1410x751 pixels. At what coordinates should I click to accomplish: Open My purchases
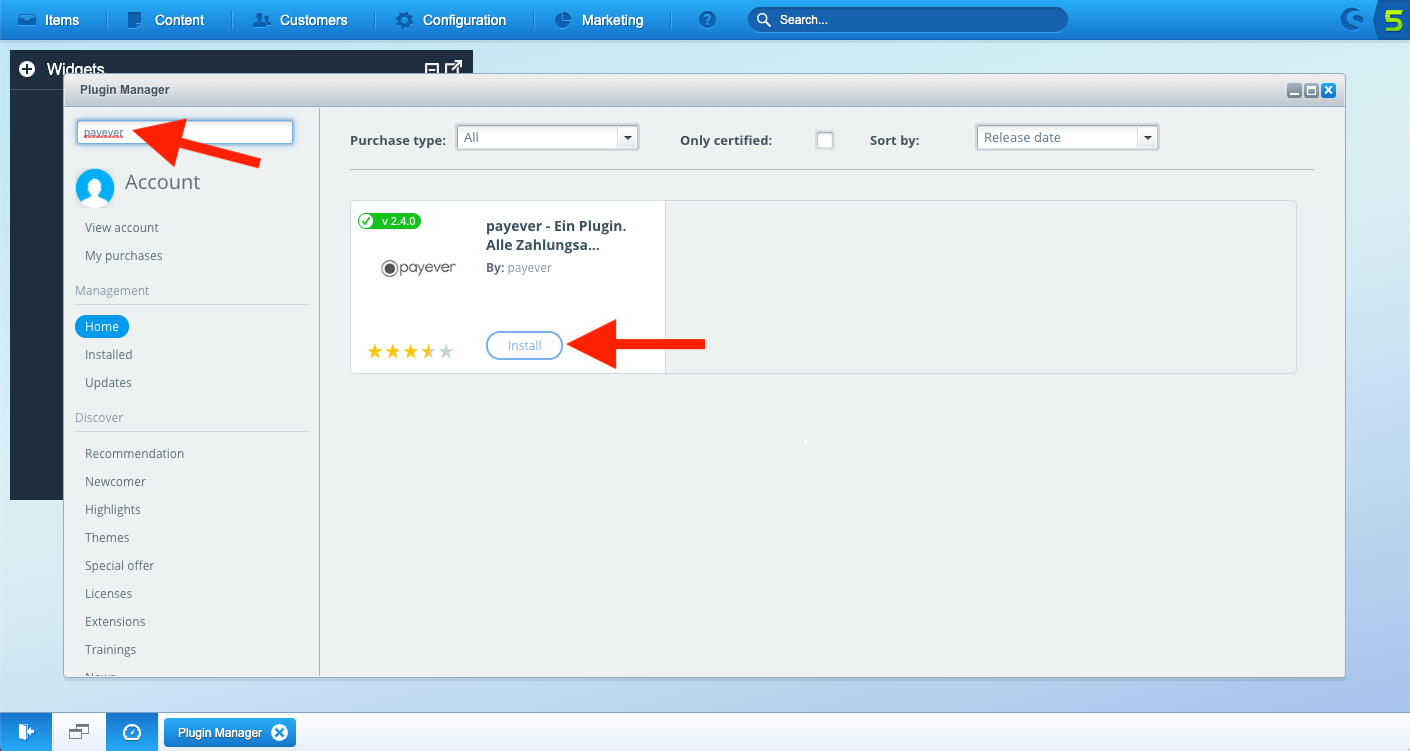pyautogui.click(x=123, y=256)
